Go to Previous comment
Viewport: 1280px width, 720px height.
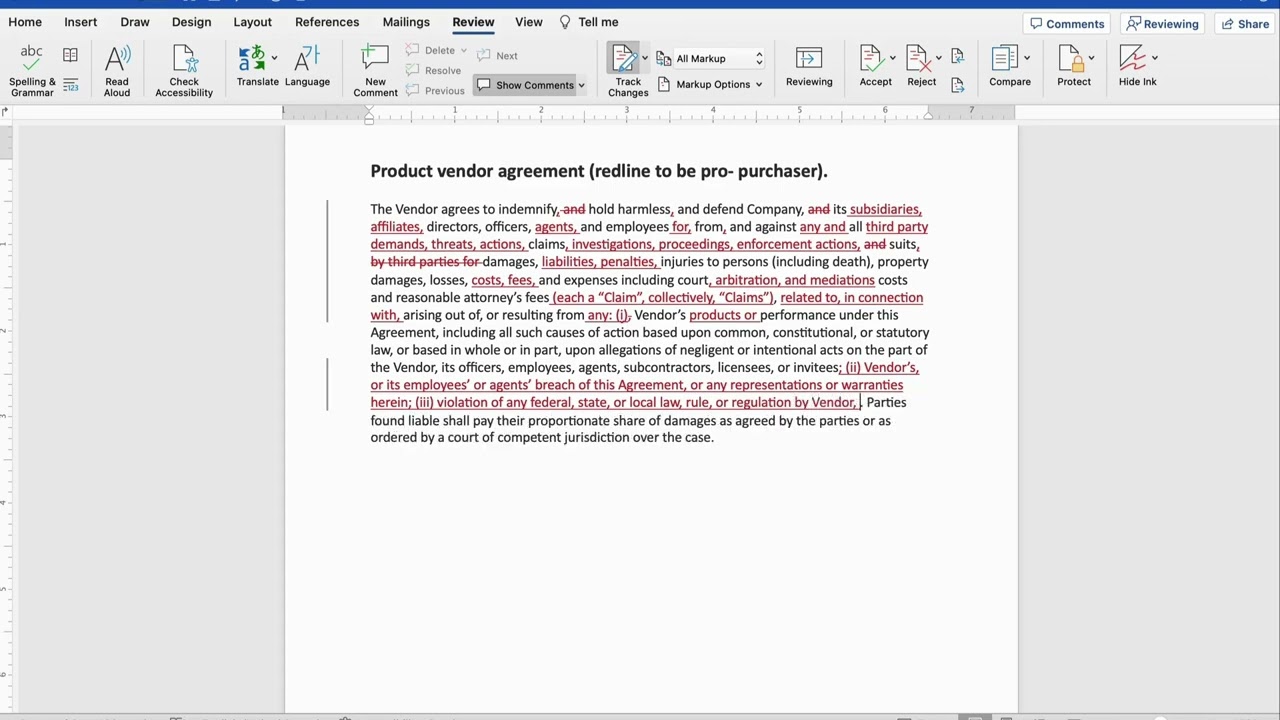pos(435,91)
